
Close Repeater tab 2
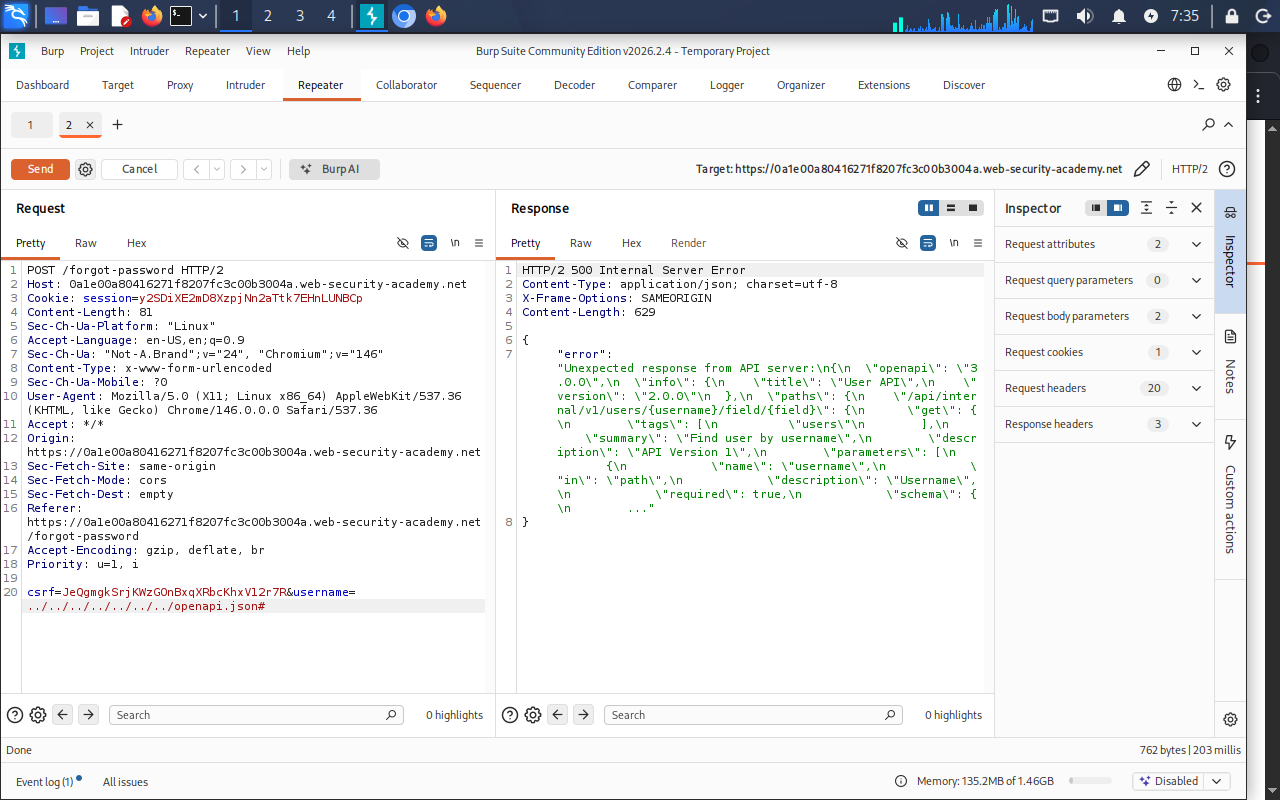pos(89,125)
